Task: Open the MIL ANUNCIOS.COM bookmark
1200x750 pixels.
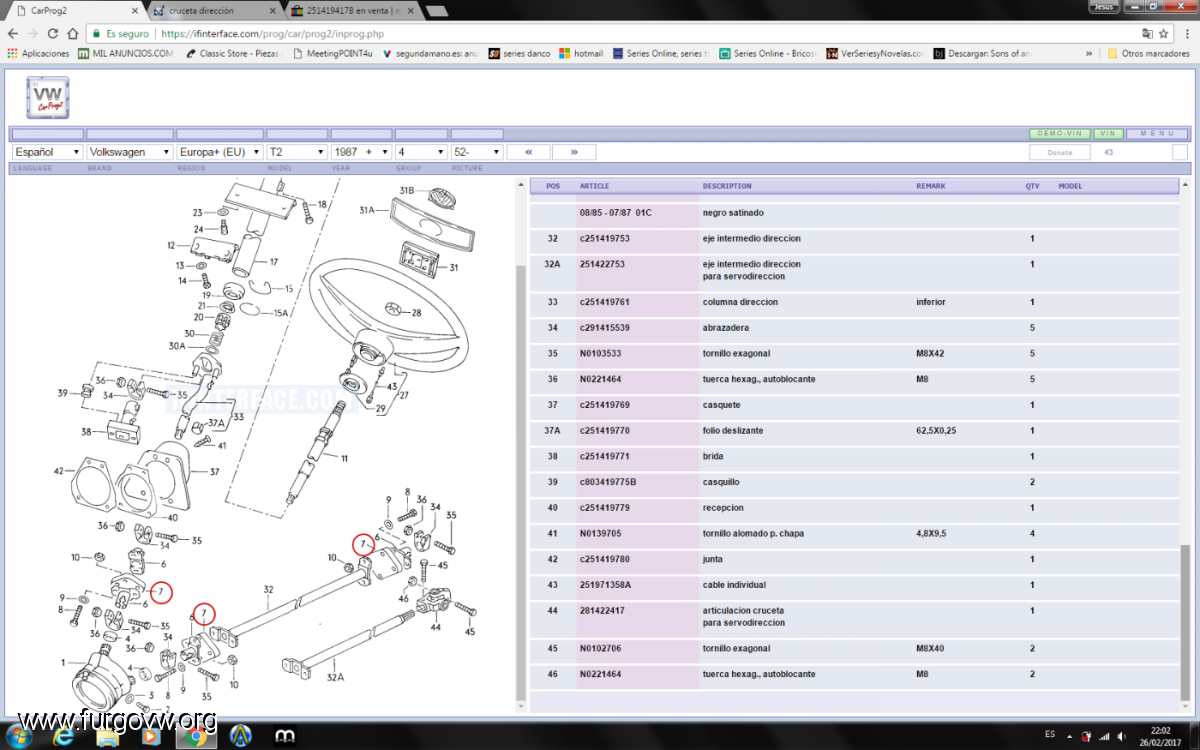Action: 125,53
